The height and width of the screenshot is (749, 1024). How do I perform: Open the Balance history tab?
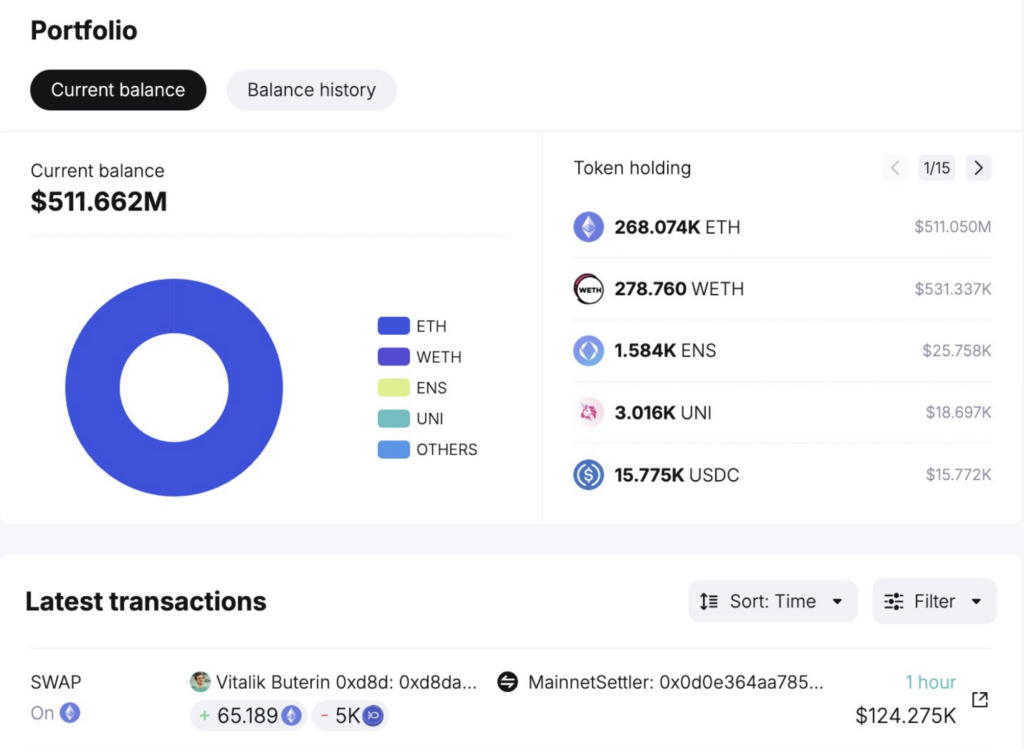[x=312, y=90]
